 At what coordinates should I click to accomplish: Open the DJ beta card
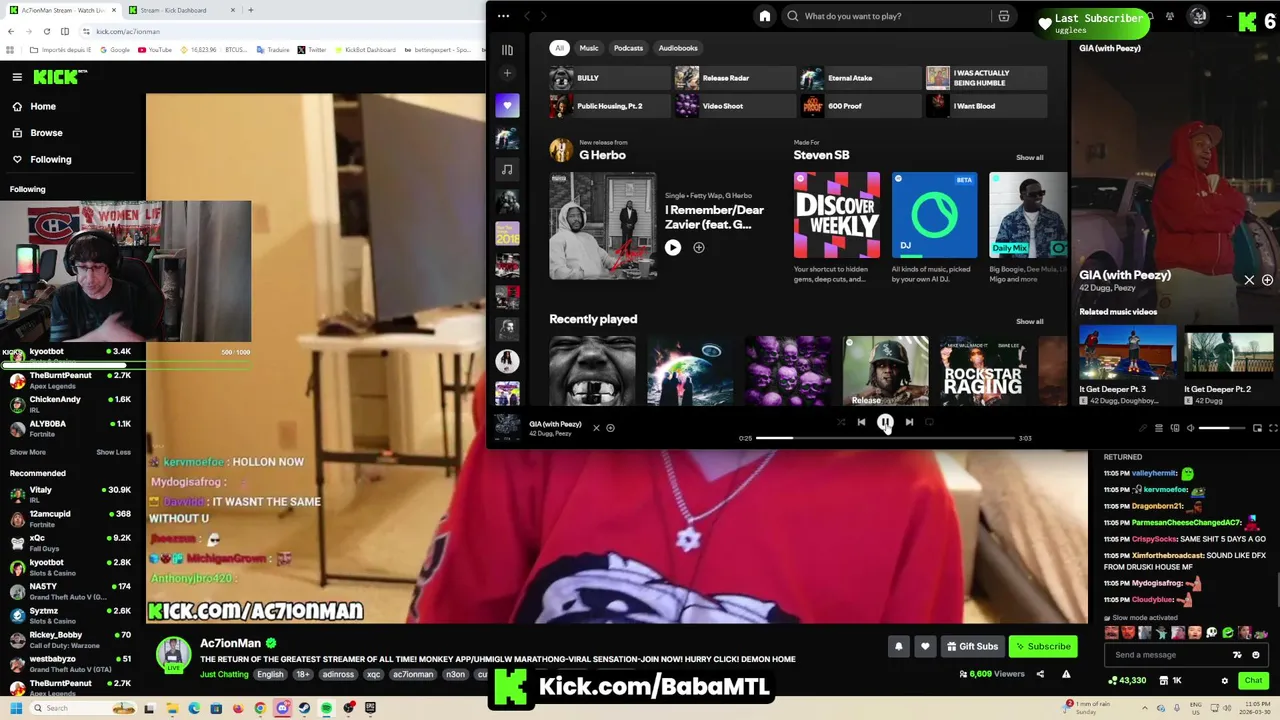point(934,228)
